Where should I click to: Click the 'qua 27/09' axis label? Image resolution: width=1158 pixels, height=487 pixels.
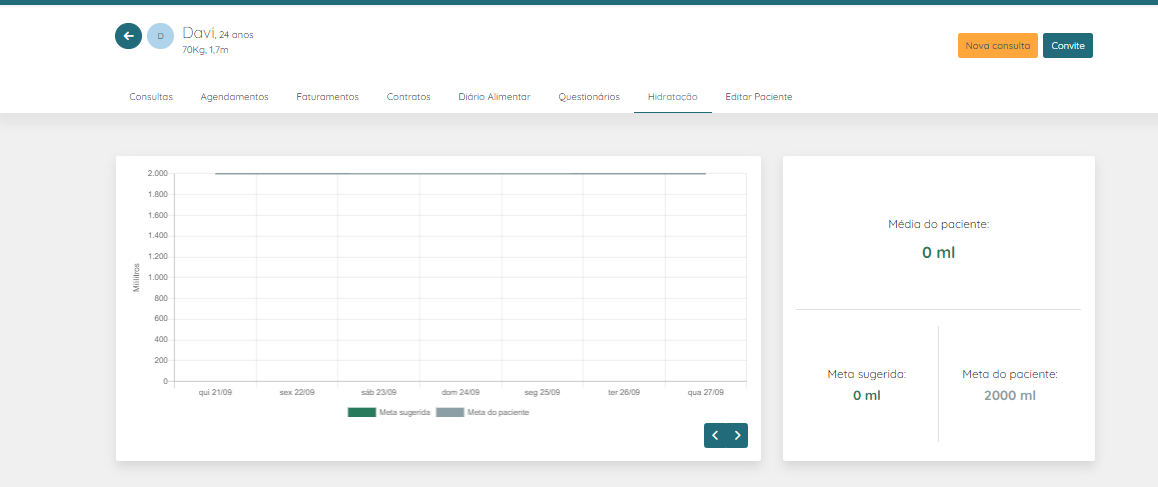(x=706, y=392)
